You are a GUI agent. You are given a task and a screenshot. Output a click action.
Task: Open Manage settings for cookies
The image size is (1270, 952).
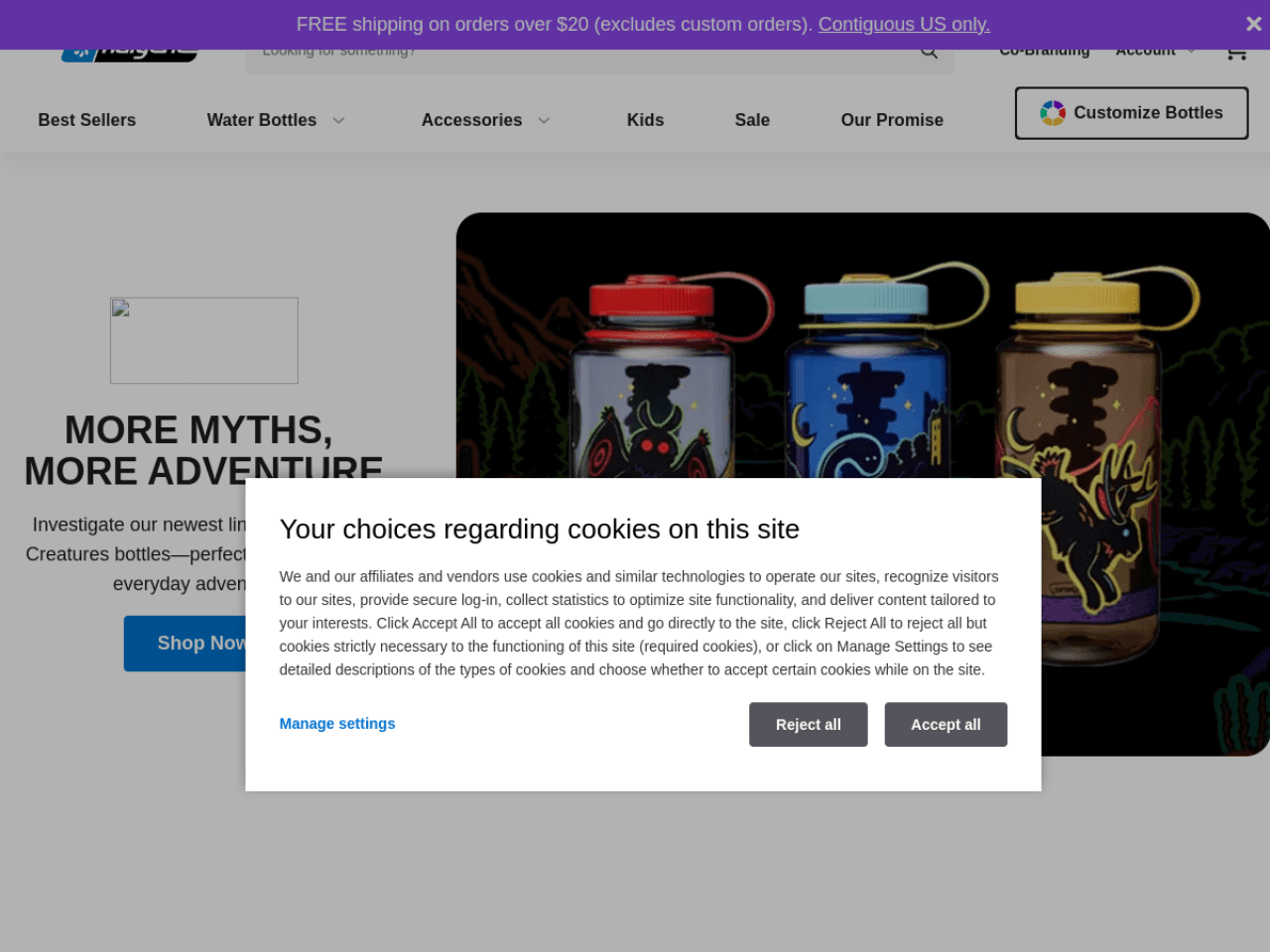[337, 724]
